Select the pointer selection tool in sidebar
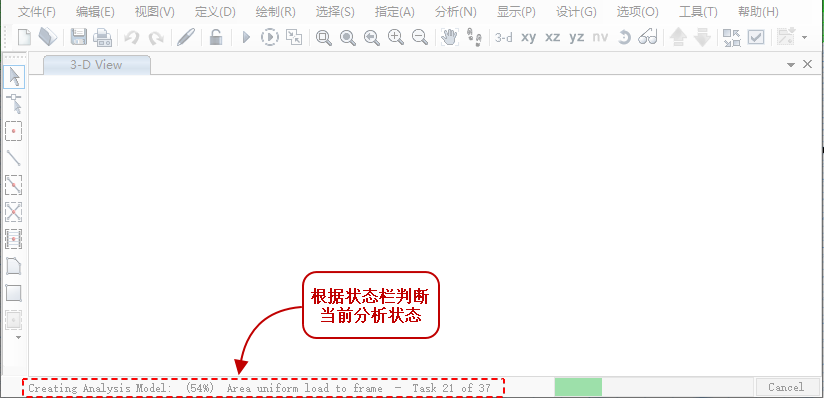824x398 pixels. click(x=14, y=77)
